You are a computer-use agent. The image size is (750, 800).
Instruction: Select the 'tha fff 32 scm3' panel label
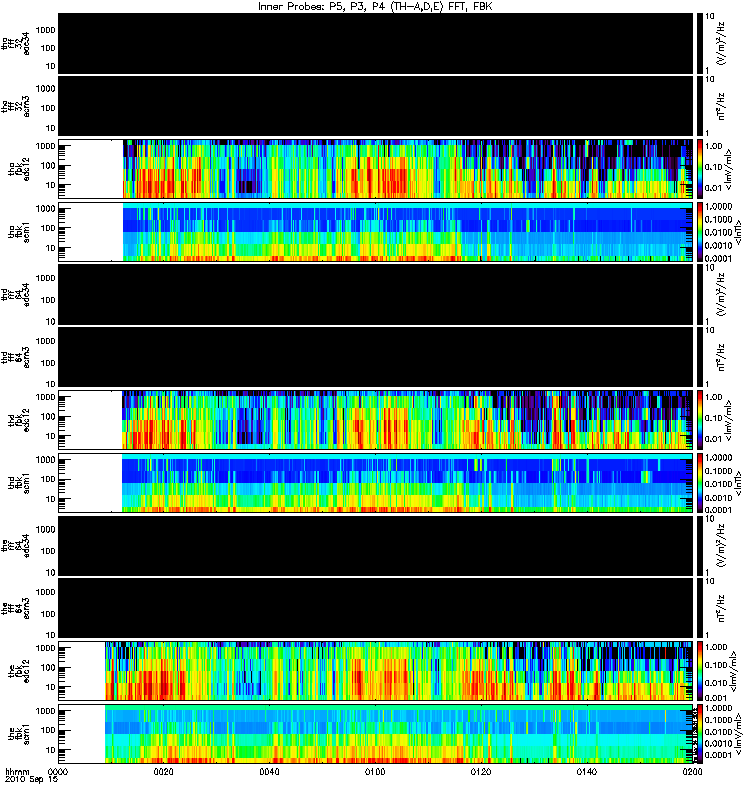click(16, 107)
